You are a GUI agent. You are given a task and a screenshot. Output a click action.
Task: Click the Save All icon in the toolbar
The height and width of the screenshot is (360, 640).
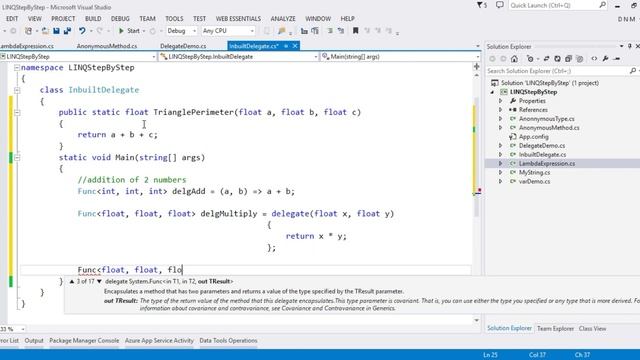click(67, 31)
